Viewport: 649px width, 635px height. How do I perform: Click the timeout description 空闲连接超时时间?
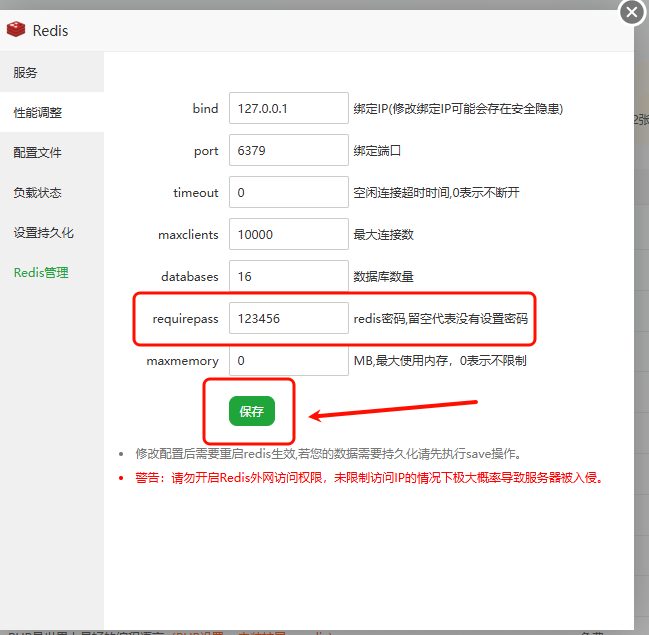(436, 192)
